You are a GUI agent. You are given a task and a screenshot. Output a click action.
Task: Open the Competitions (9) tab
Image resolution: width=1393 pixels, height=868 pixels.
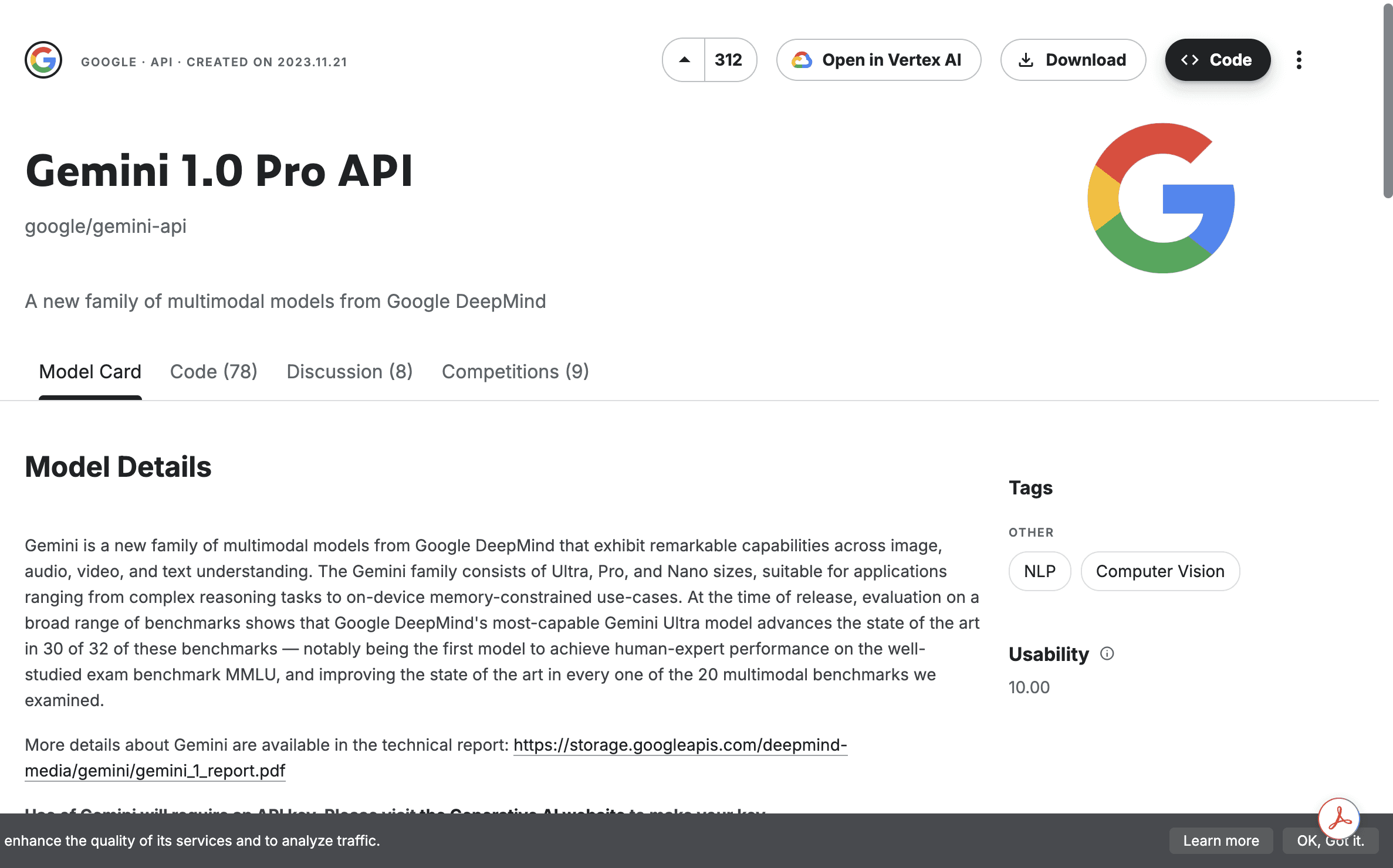[515, 371]
